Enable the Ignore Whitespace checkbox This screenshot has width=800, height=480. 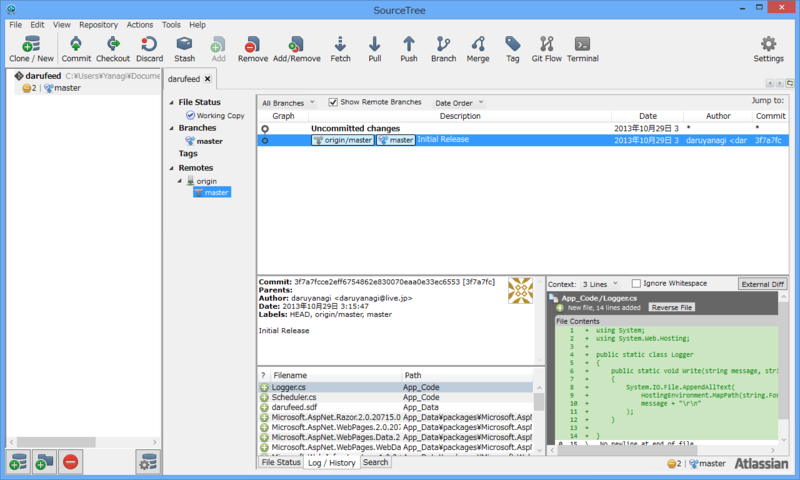click(636, 283)
